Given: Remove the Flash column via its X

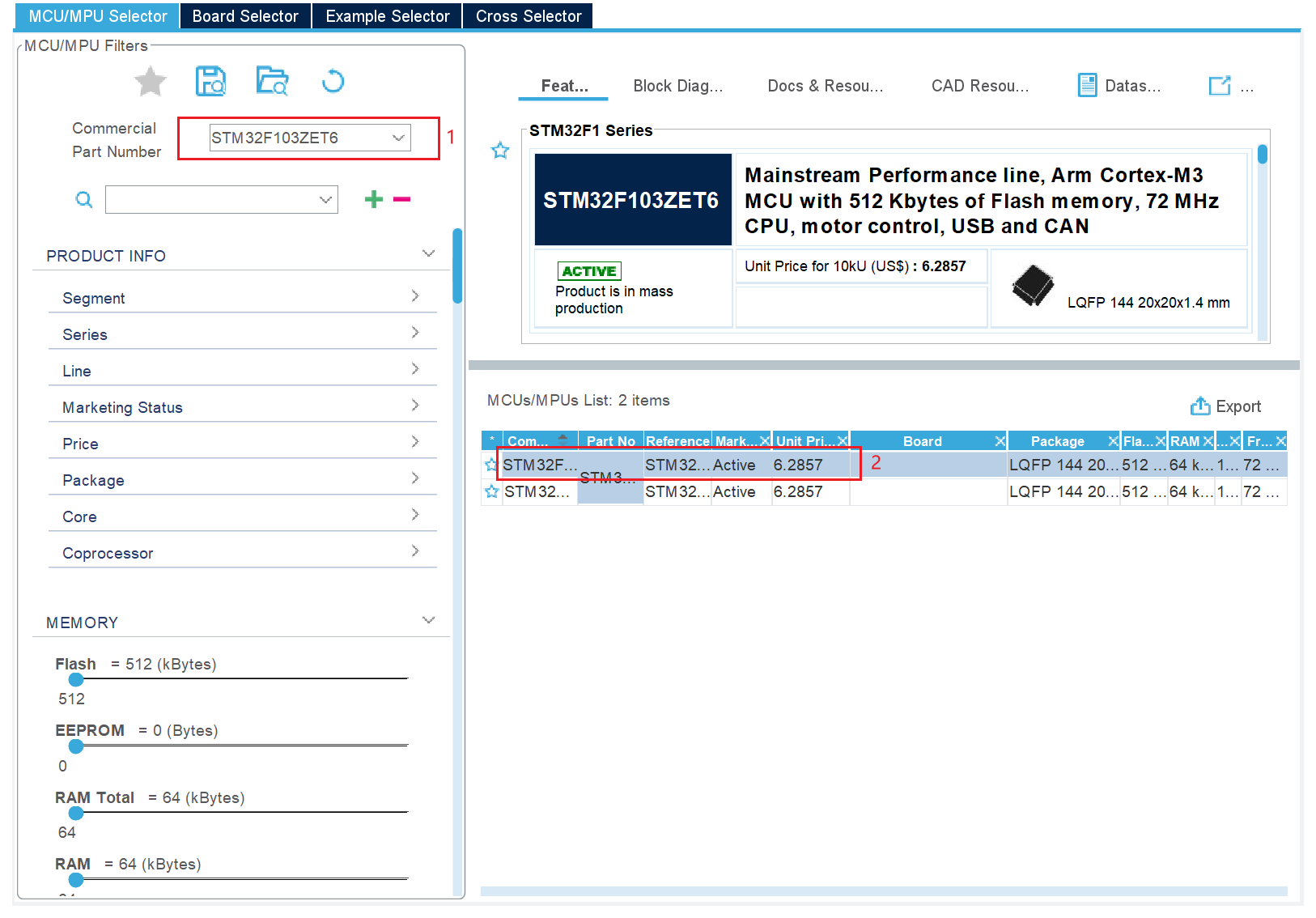Looking at the screenshot, I should coord(1161,441).
